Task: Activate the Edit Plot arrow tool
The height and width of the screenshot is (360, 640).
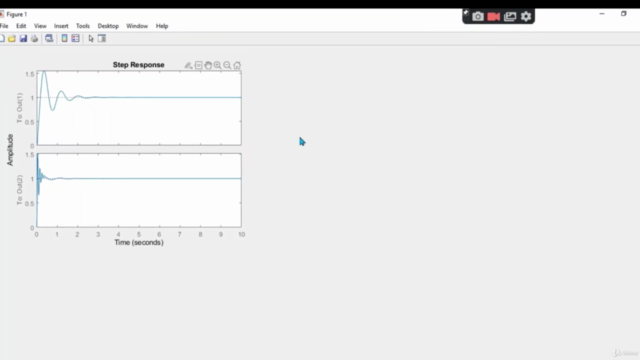Action: click(x=91, y=38)
